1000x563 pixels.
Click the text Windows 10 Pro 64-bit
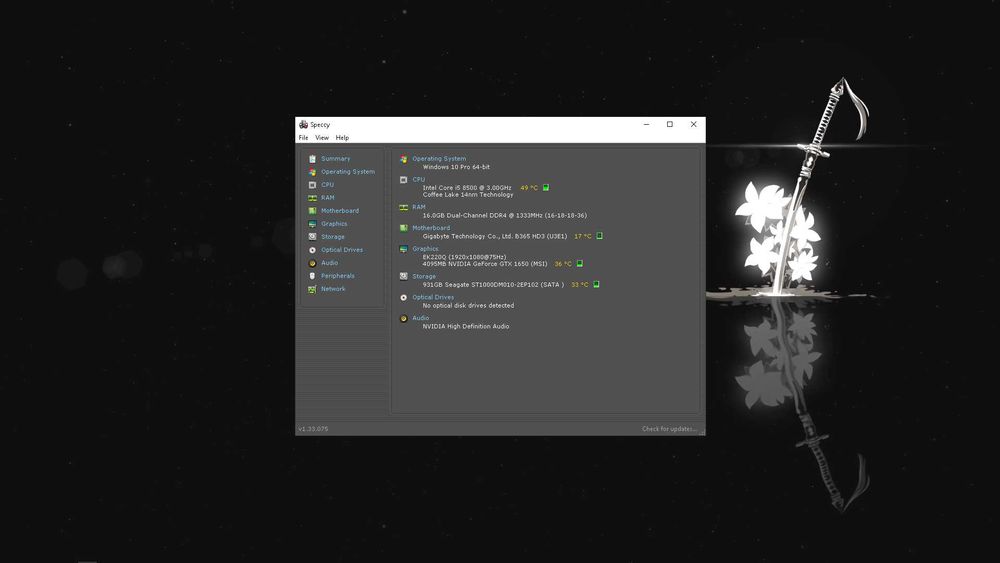pos(456,167)
